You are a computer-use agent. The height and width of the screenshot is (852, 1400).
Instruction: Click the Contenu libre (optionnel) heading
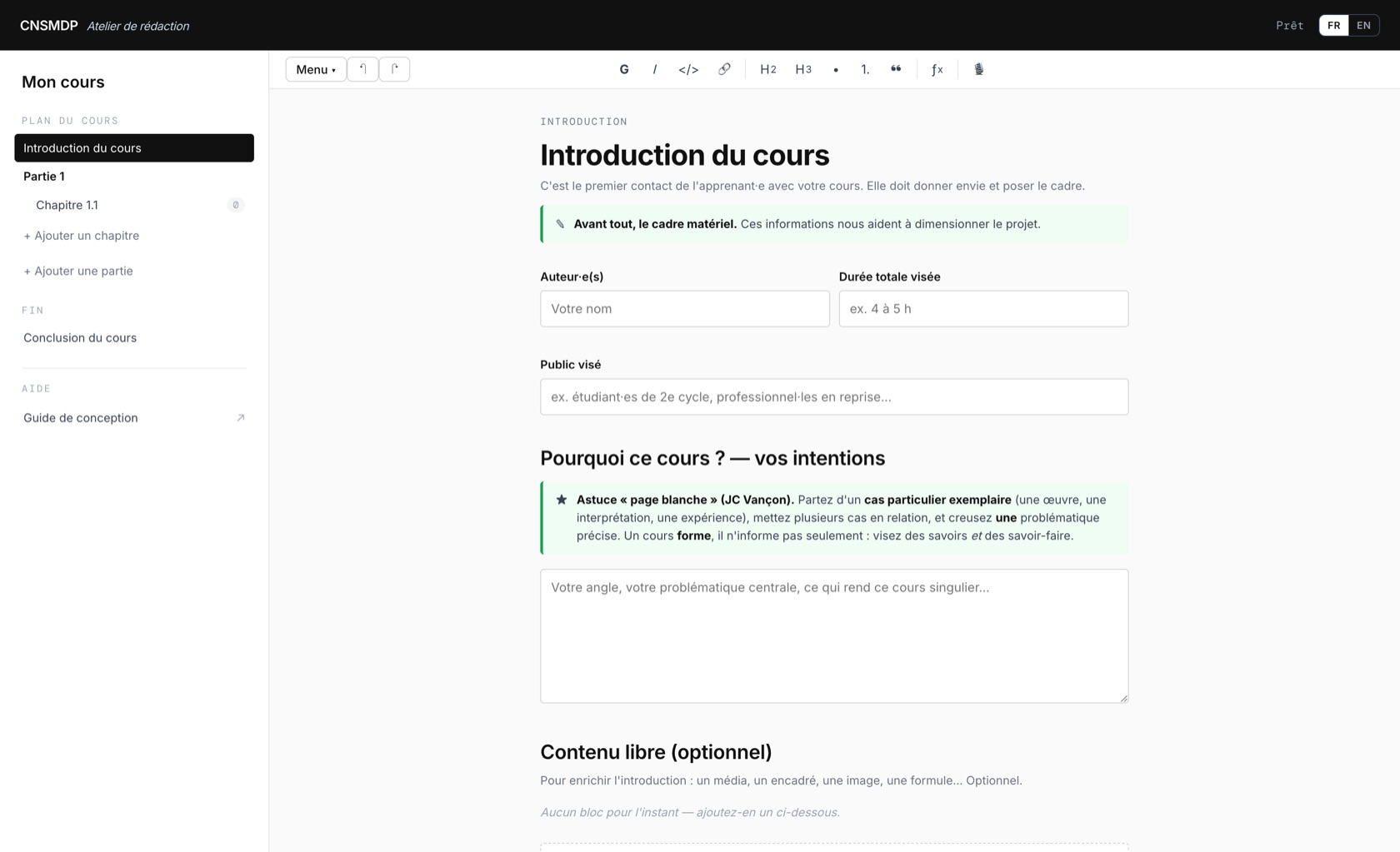[656, 752]
